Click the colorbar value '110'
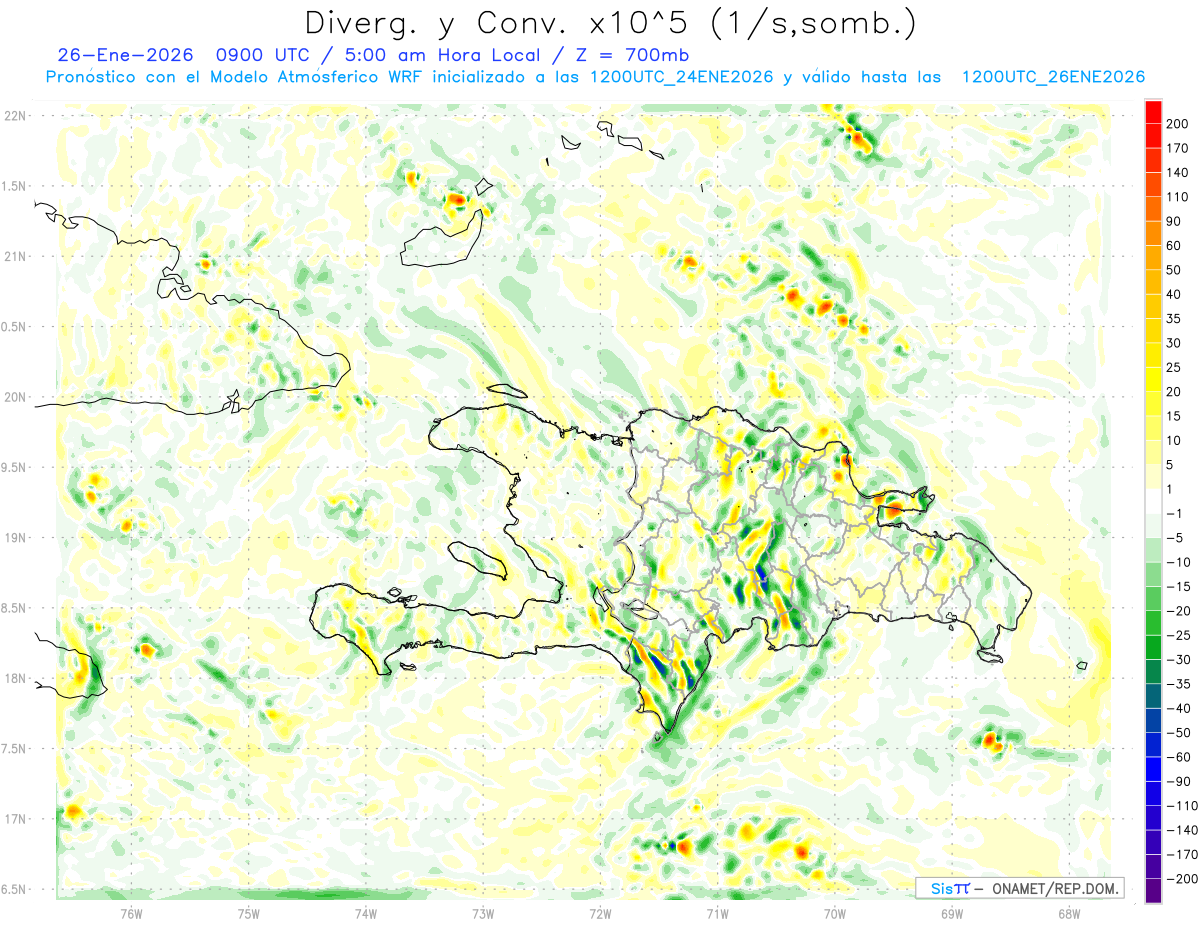Screen dimensions: 1200x927 (x=1177, y=197)
